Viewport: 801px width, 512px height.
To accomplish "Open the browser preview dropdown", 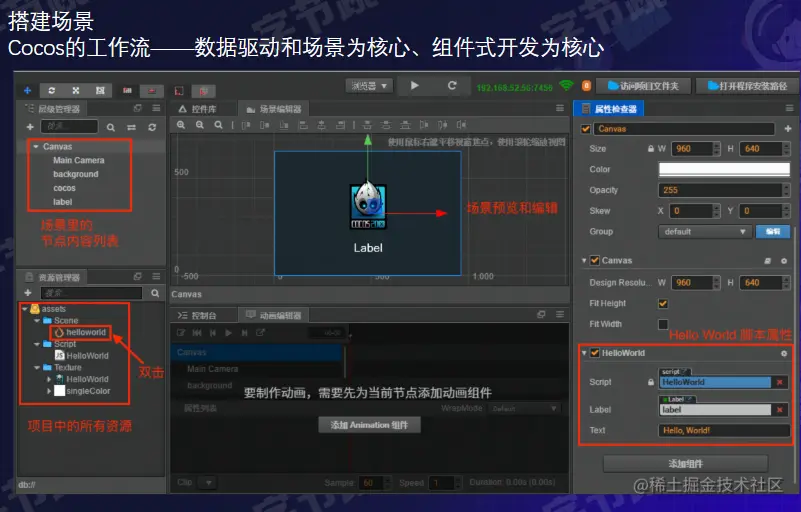I will coord(369,86).
